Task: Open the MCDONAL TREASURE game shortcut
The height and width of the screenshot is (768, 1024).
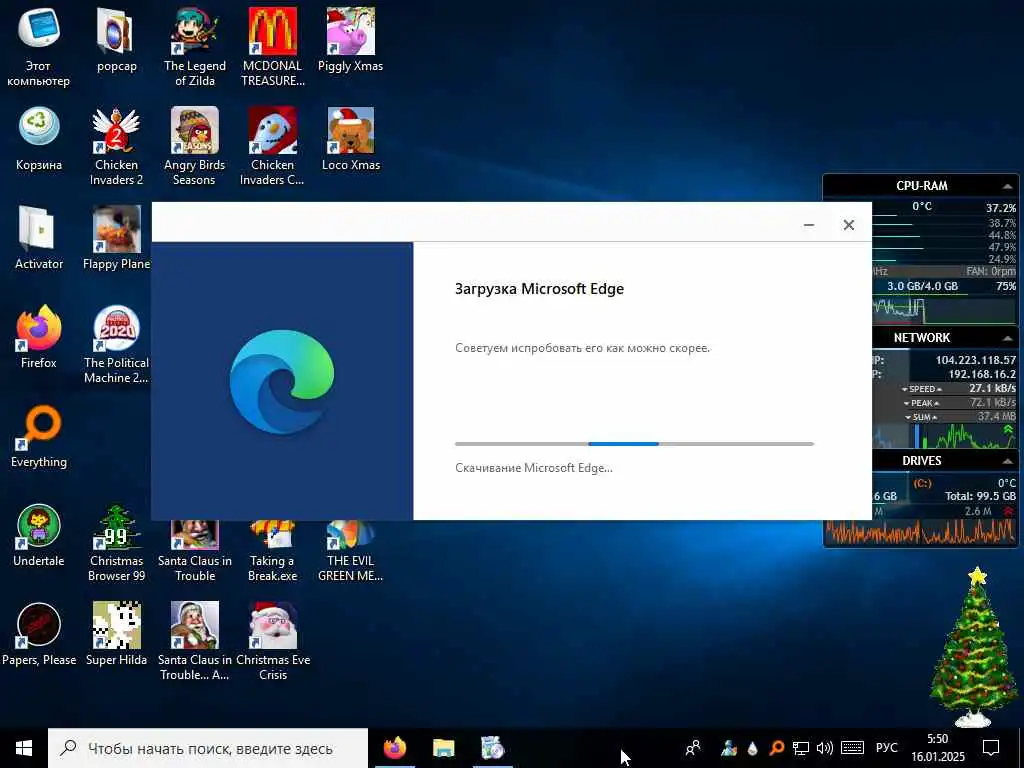Action: [272, 46]
